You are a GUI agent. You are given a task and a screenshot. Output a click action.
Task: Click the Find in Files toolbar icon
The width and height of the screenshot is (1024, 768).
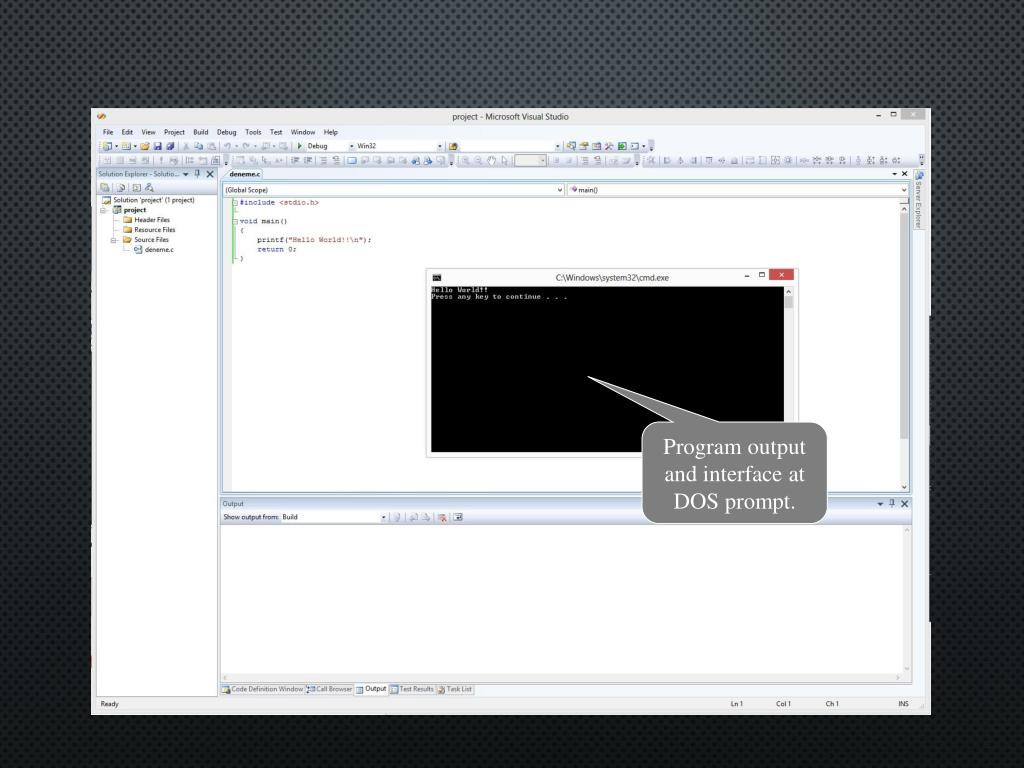click(453, 146)
